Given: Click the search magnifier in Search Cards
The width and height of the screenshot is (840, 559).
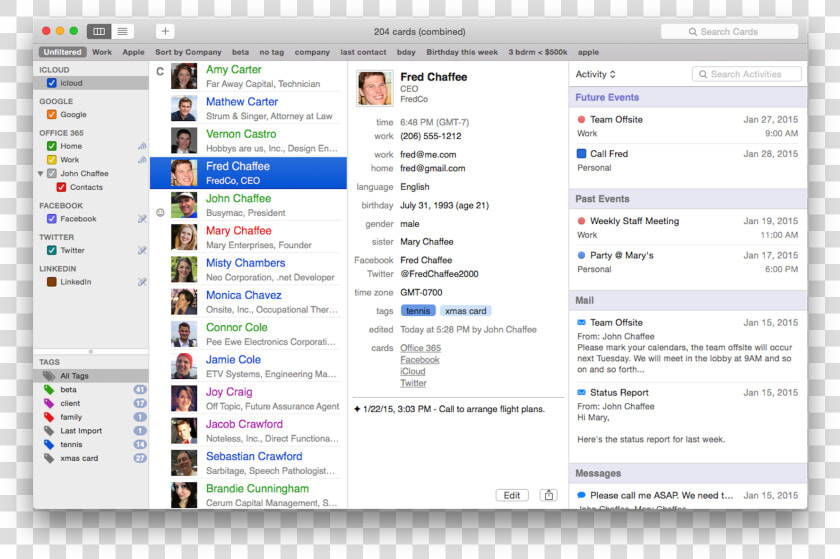Looking at the screenshot, I should (x=693, y=32).
